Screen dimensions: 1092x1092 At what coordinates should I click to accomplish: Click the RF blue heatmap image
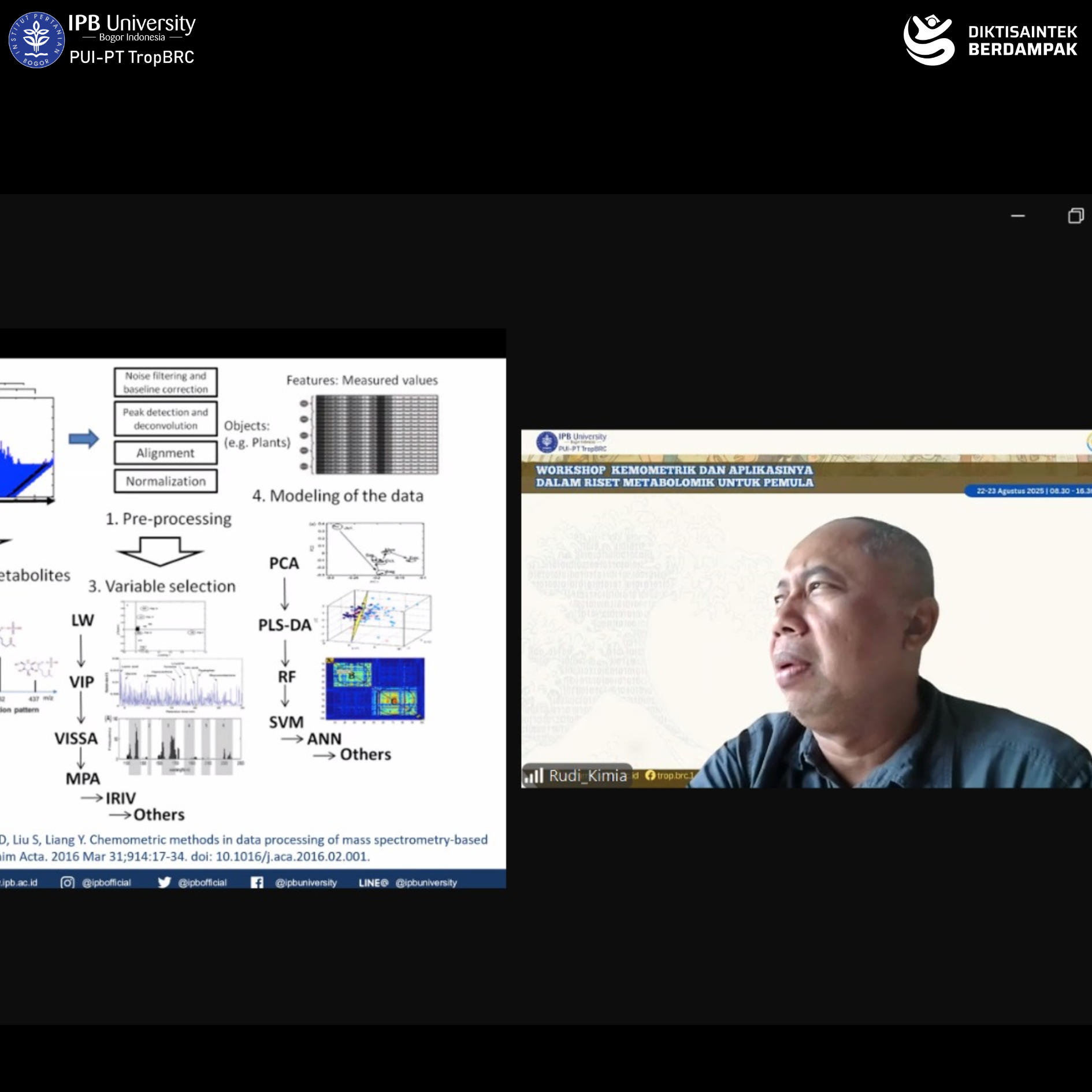(x=375, y=689)
